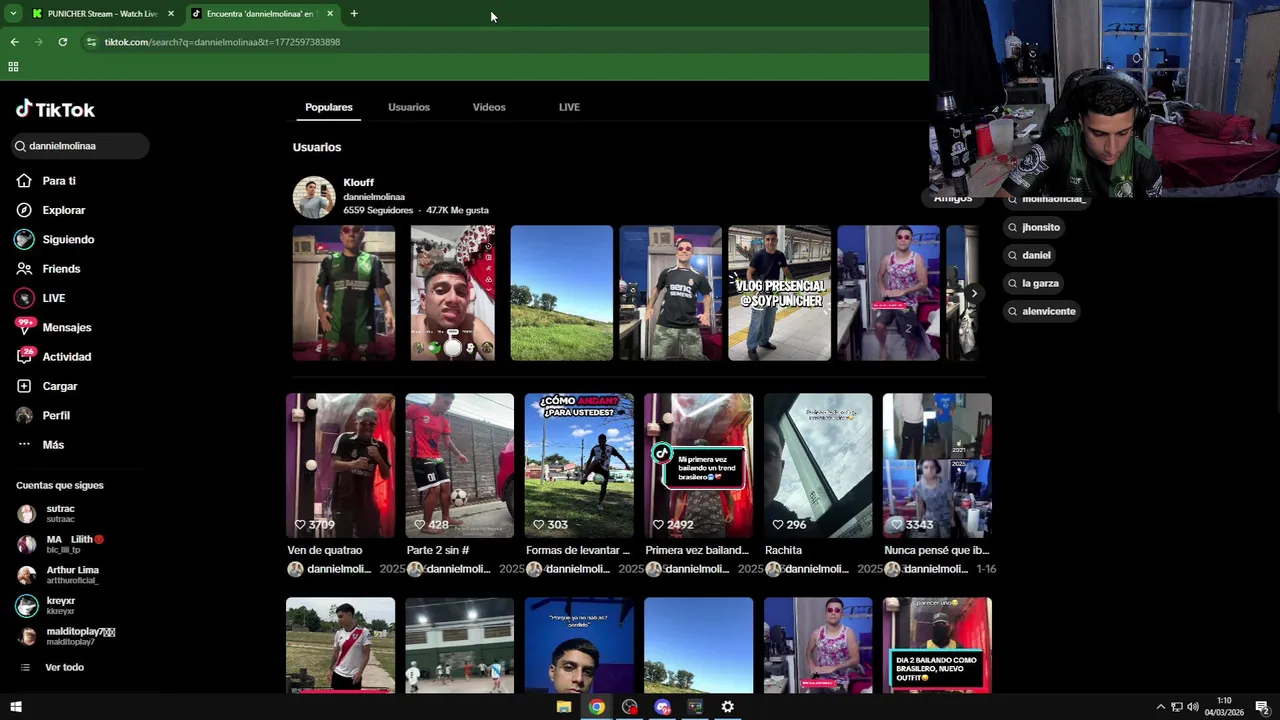Open the Rachita video thumbnail
The width and height of the screenshot is (1280, 720).
[x=818, y=466]
